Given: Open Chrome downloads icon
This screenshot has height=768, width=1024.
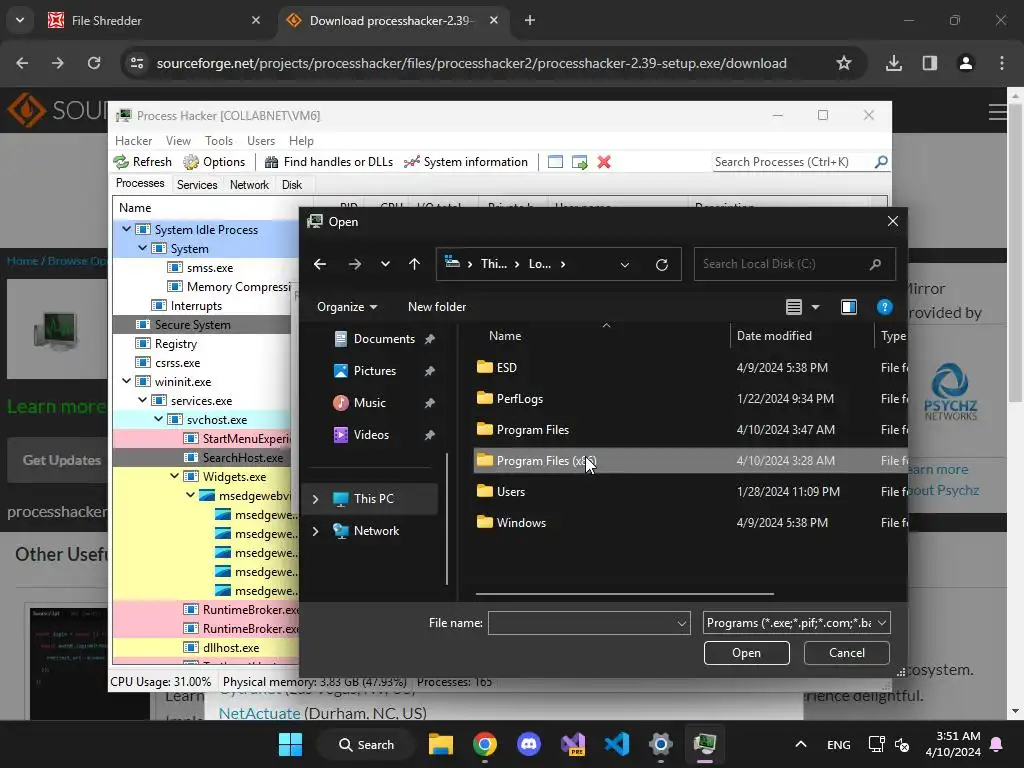Looking at the screenshot, I should [x=894, y=63].
